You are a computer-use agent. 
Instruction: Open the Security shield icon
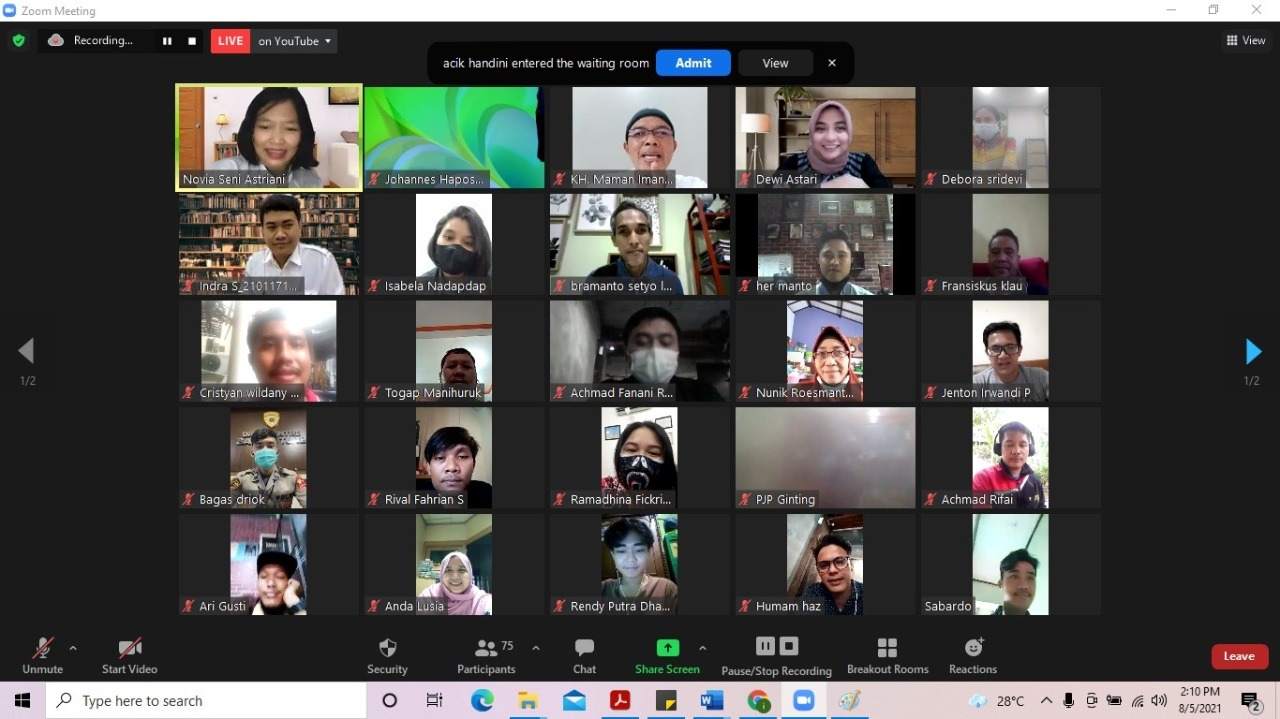click(x=388, y=648)
